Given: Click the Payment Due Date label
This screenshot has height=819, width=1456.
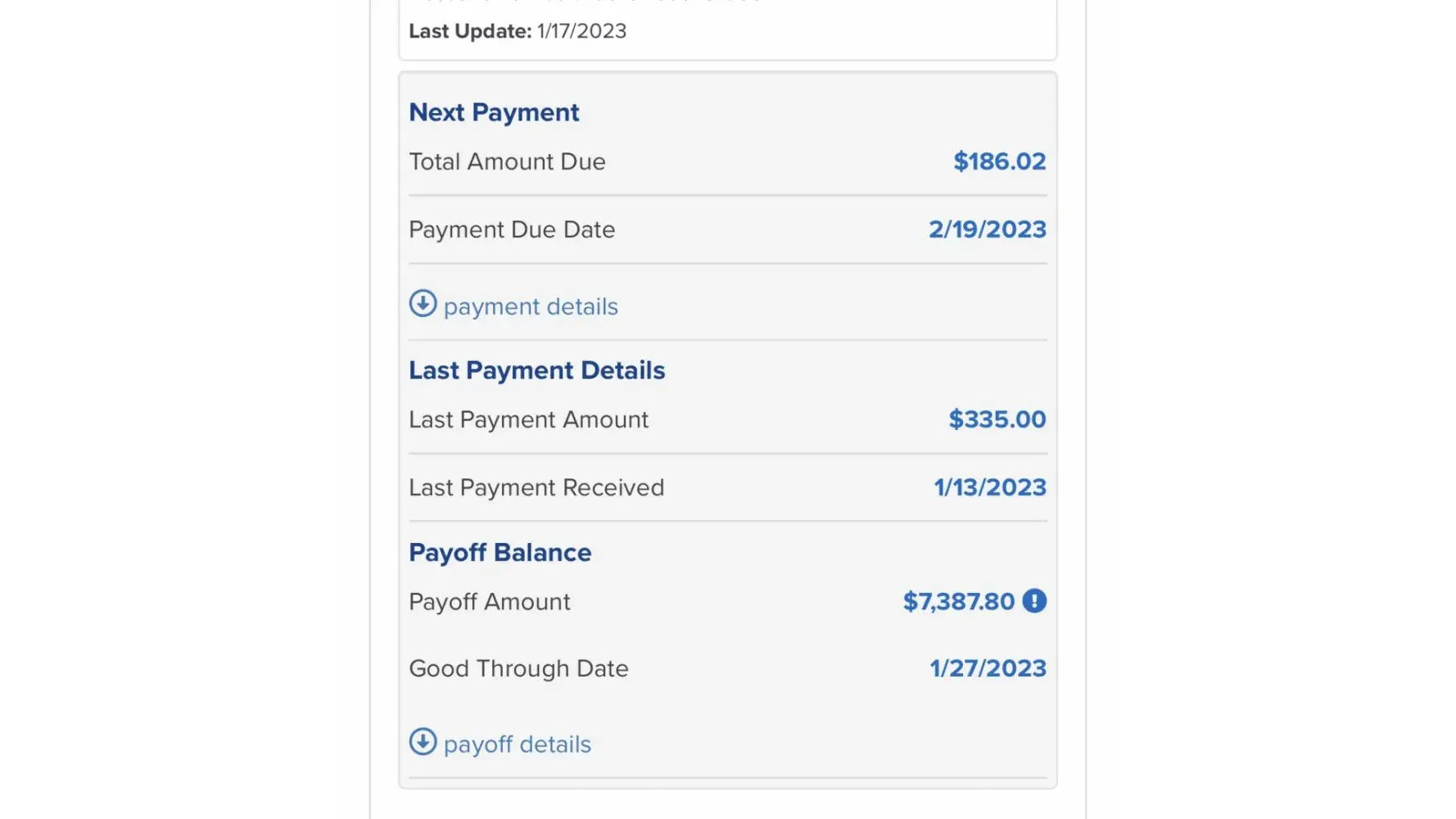Looking at the screenshot, I should [x=512, y=230].
